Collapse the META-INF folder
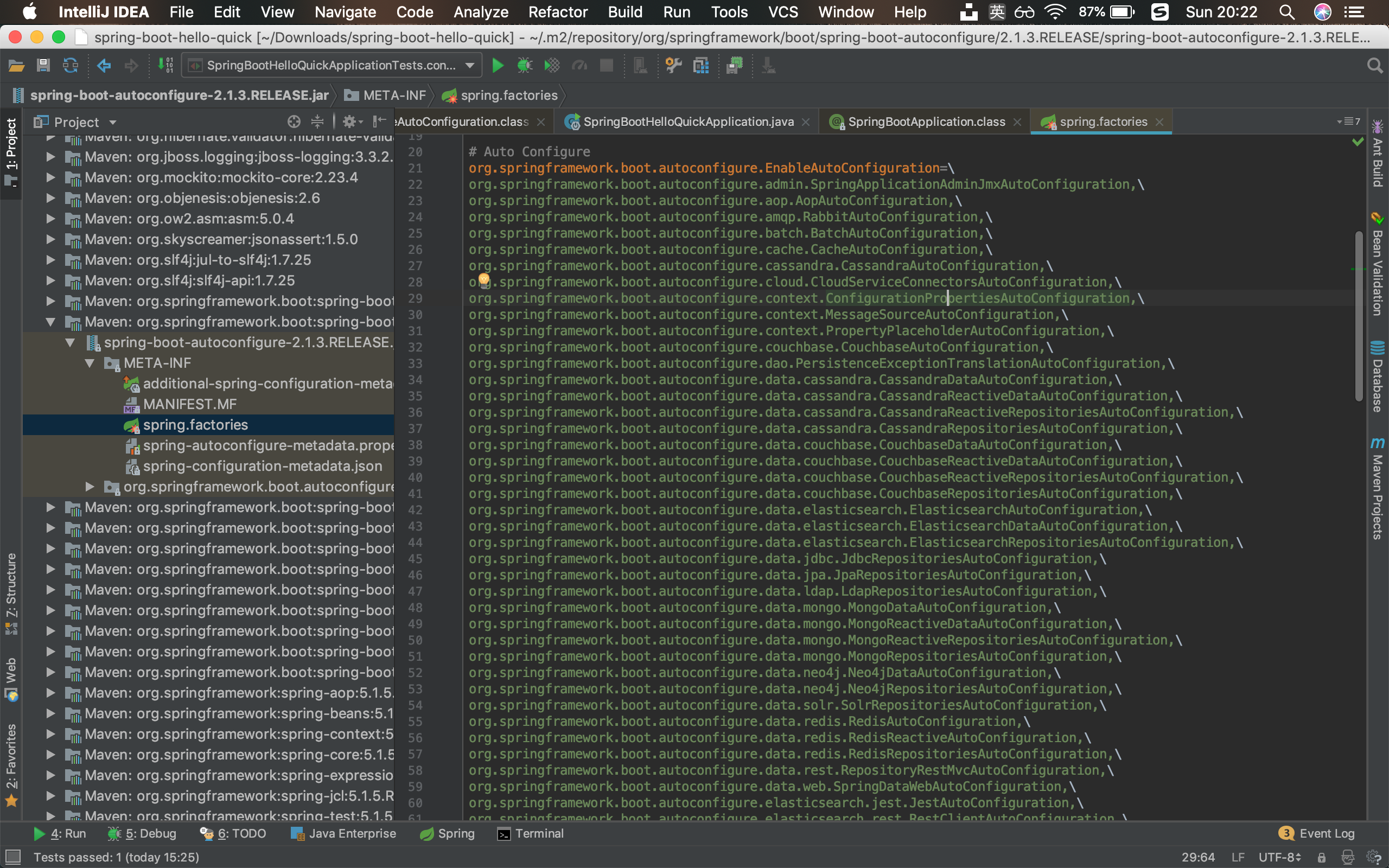Screen dimensions: 1389x868 (x=90, y=363)
